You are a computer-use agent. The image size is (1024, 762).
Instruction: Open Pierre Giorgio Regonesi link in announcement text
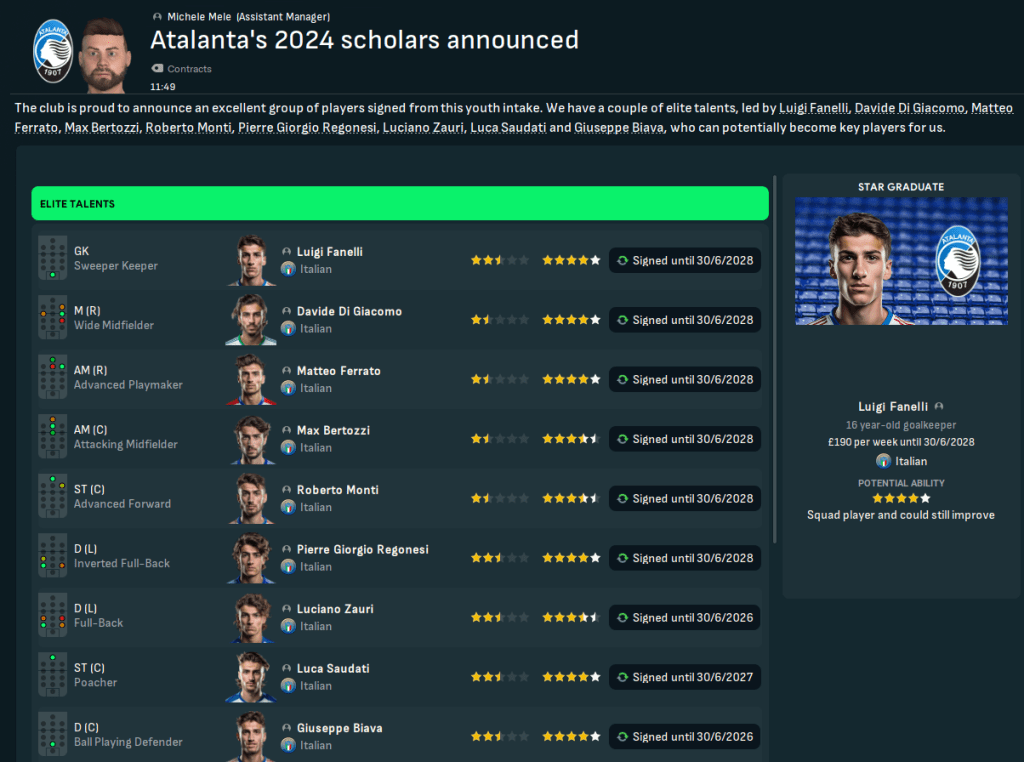[307, 128]
